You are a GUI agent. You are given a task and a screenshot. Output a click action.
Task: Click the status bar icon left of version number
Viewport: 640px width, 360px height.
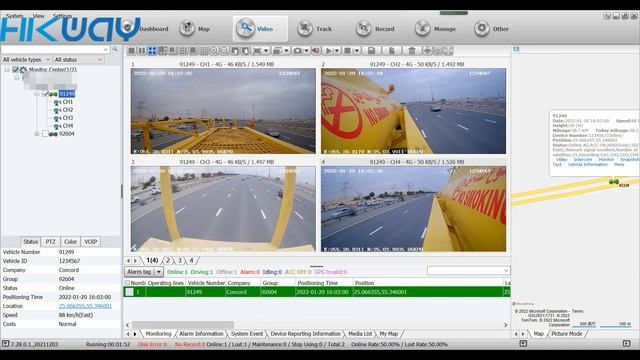5,344
